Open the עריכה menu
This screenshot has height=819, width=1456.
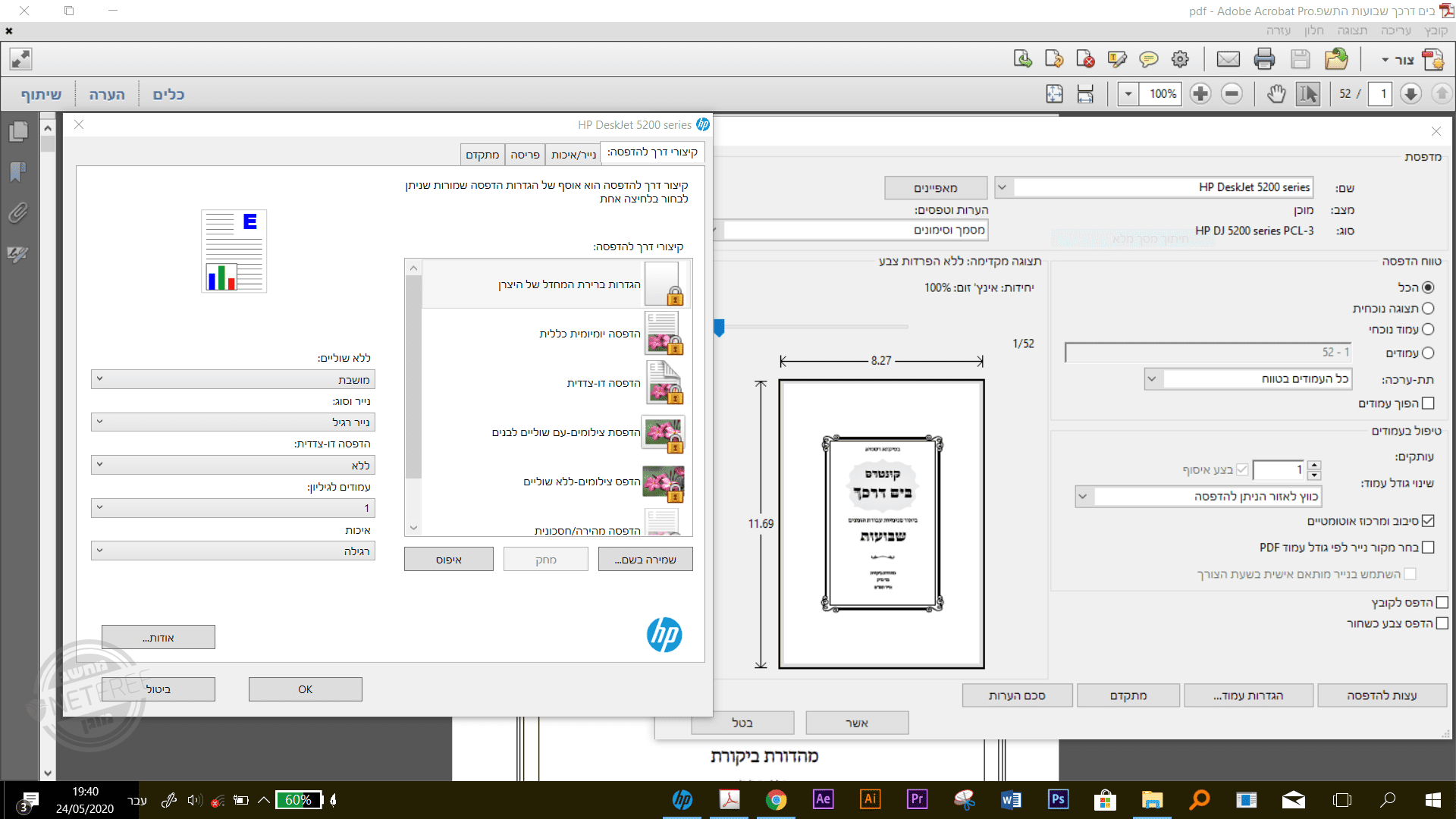click(x=1395, y=30)
